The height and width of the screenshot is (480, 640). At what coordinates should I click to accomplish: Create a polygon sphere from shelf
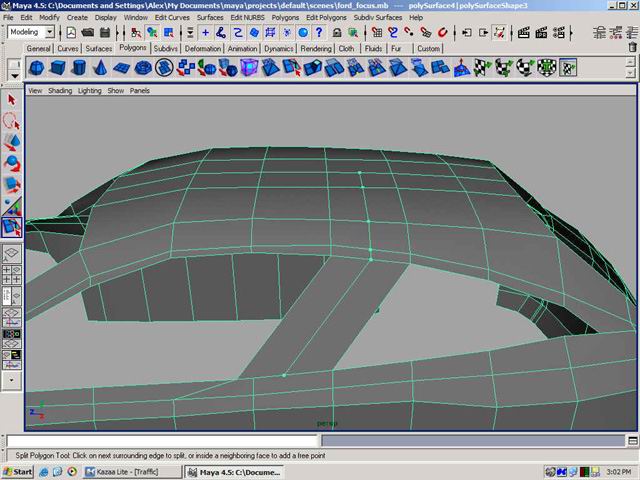tap(37, 68)
